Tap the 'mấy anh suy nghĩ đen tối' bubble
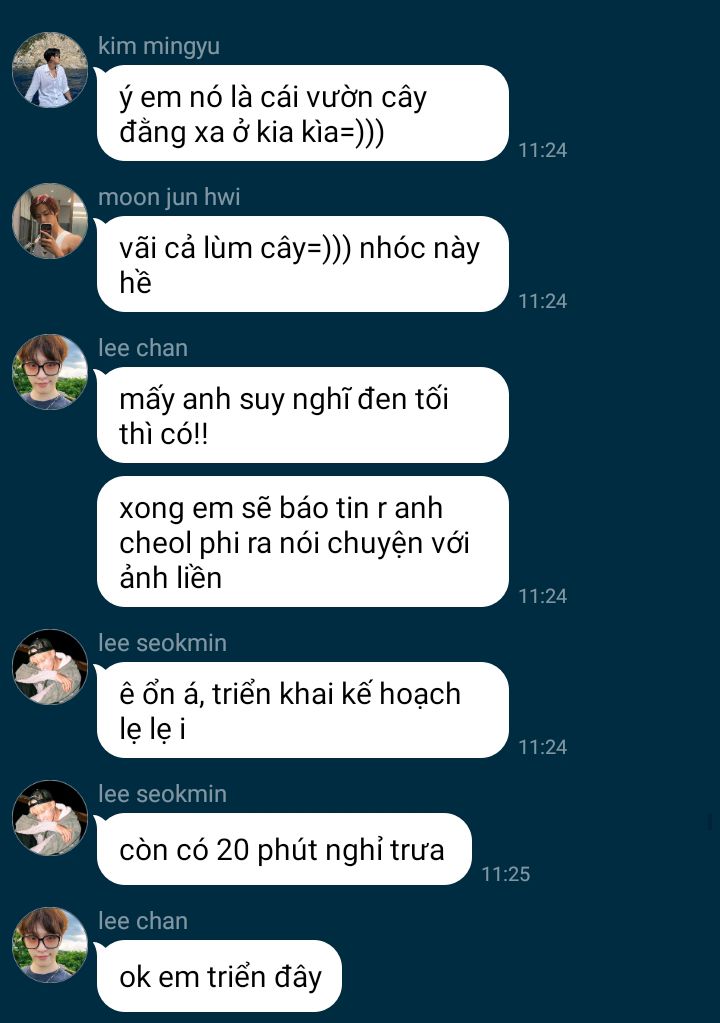 (x=303, y=415)
